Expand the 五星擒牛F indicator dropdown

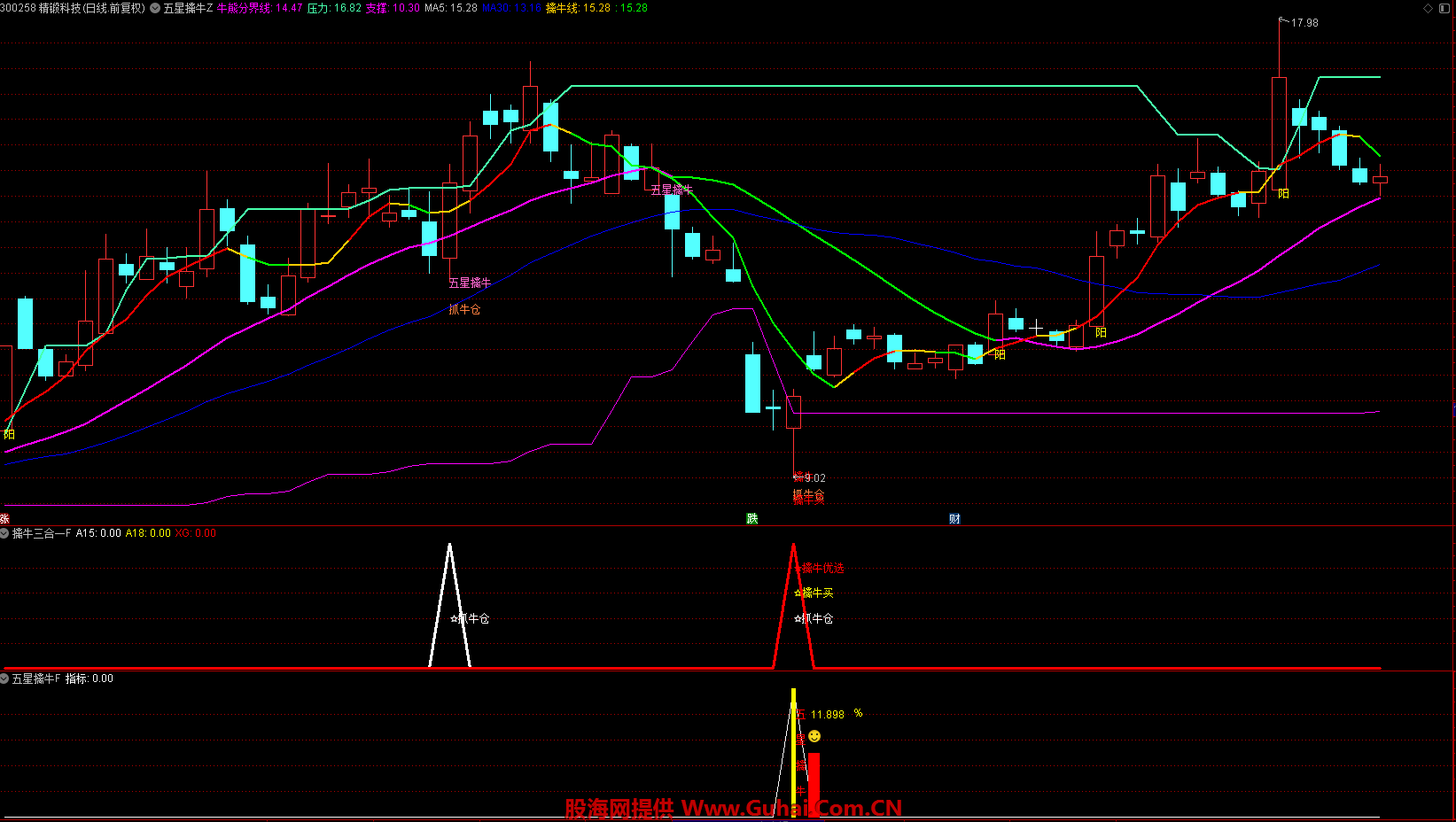(5, 679)
